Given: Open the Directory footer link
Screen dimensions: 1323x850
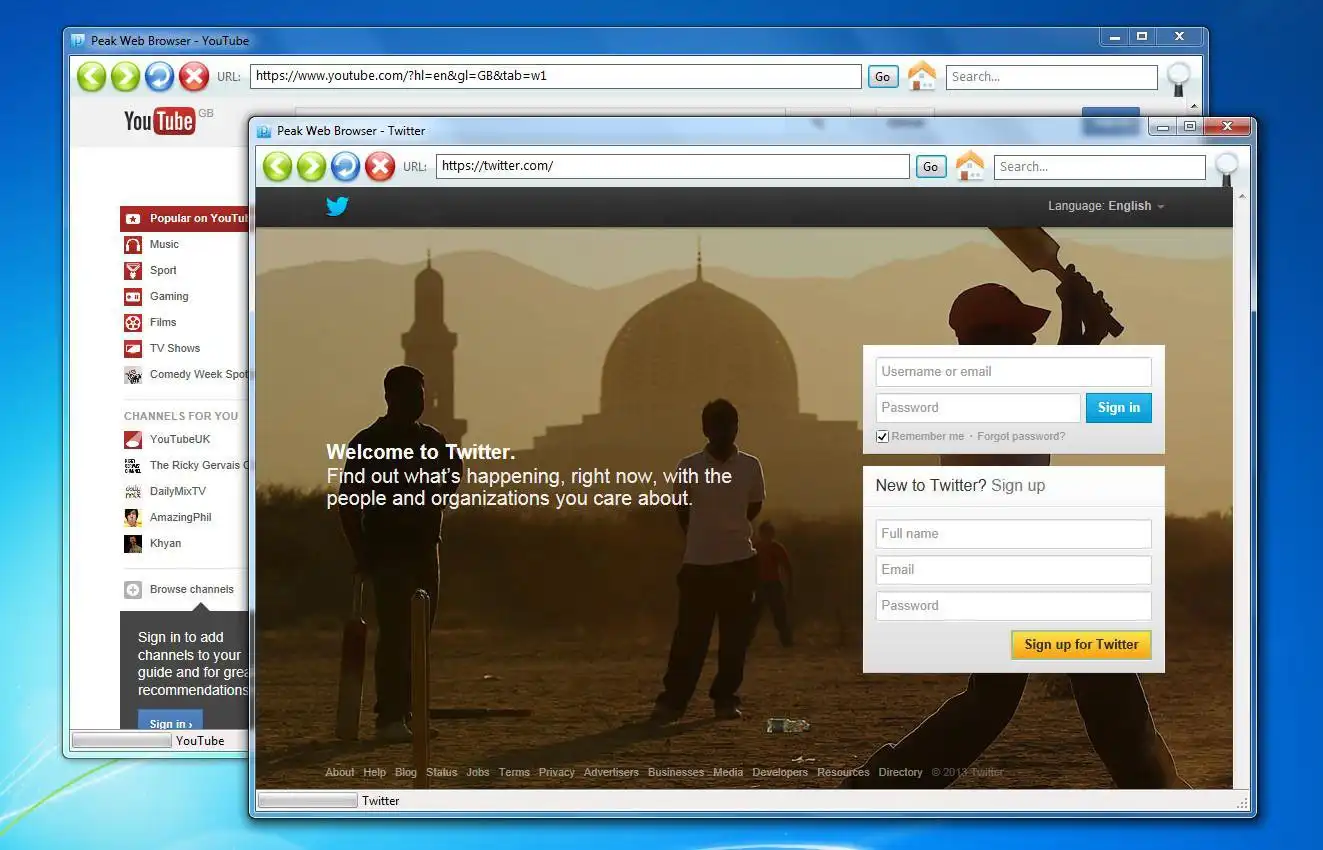Looking at the screenshot, I should point(901,772).
